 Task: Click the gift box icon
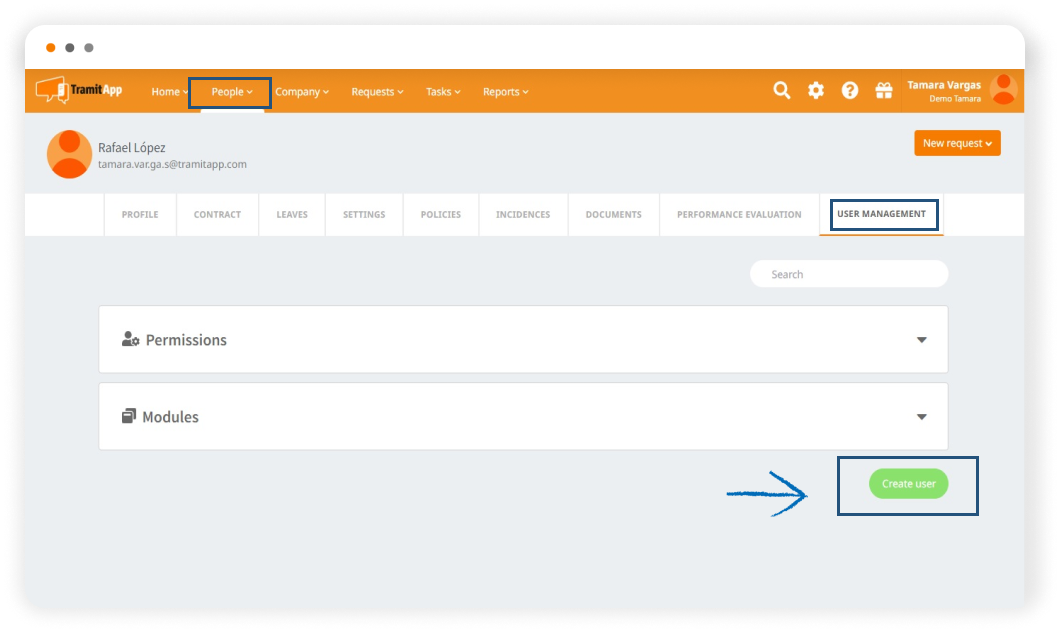[884, 91]
